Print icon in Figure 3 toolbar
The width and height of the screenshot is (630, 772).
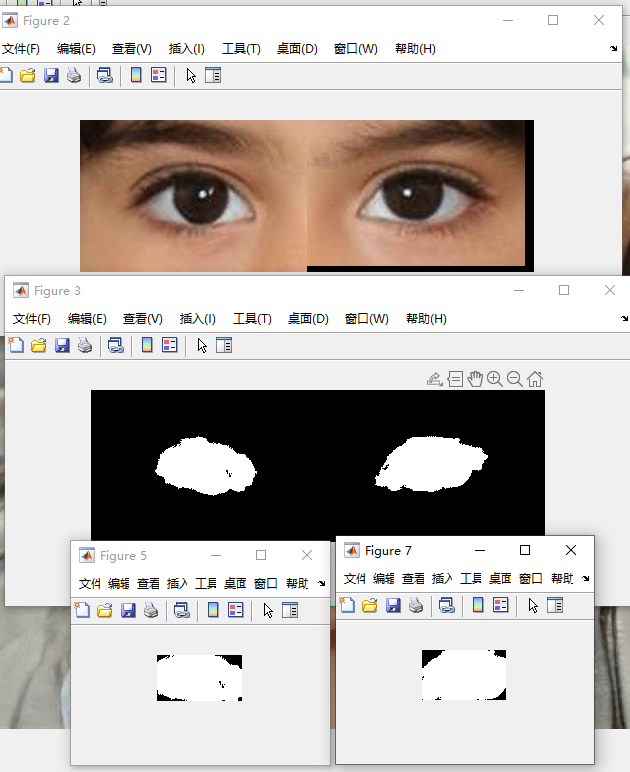tap(85, 345)
